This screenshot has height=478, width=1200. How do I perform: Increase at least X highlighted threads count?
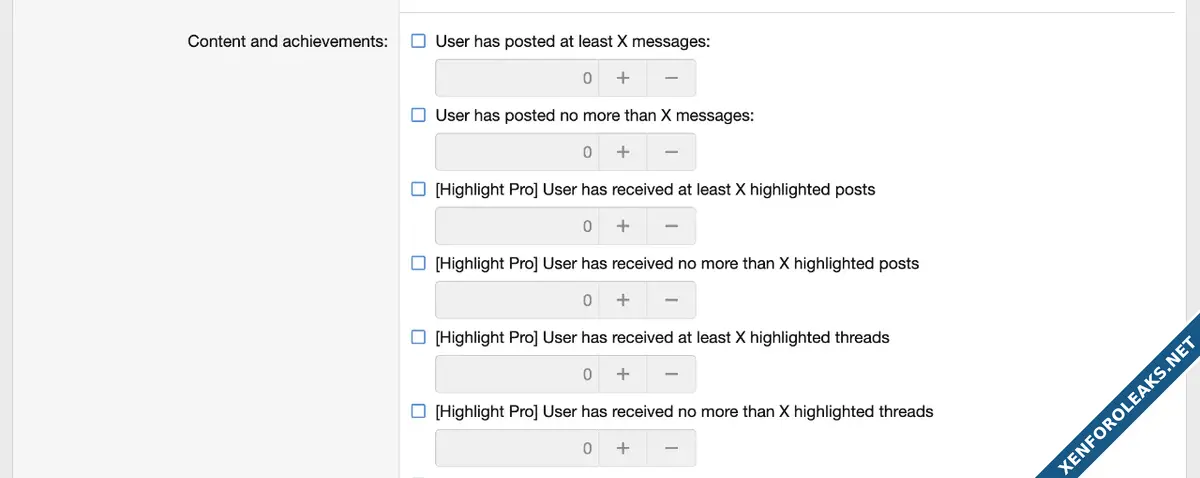pos(622,374)
